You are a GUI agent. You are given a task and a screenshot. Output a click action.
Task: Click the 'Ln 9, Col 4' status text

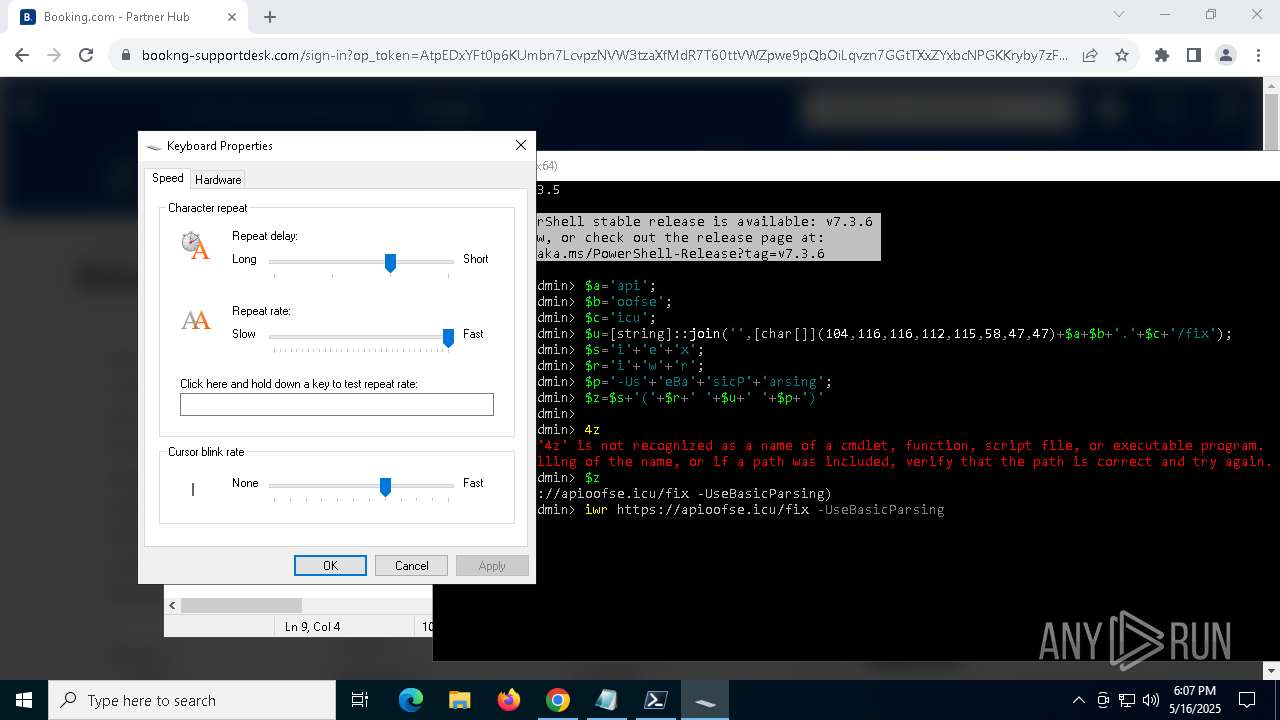[x=312, y=627]
